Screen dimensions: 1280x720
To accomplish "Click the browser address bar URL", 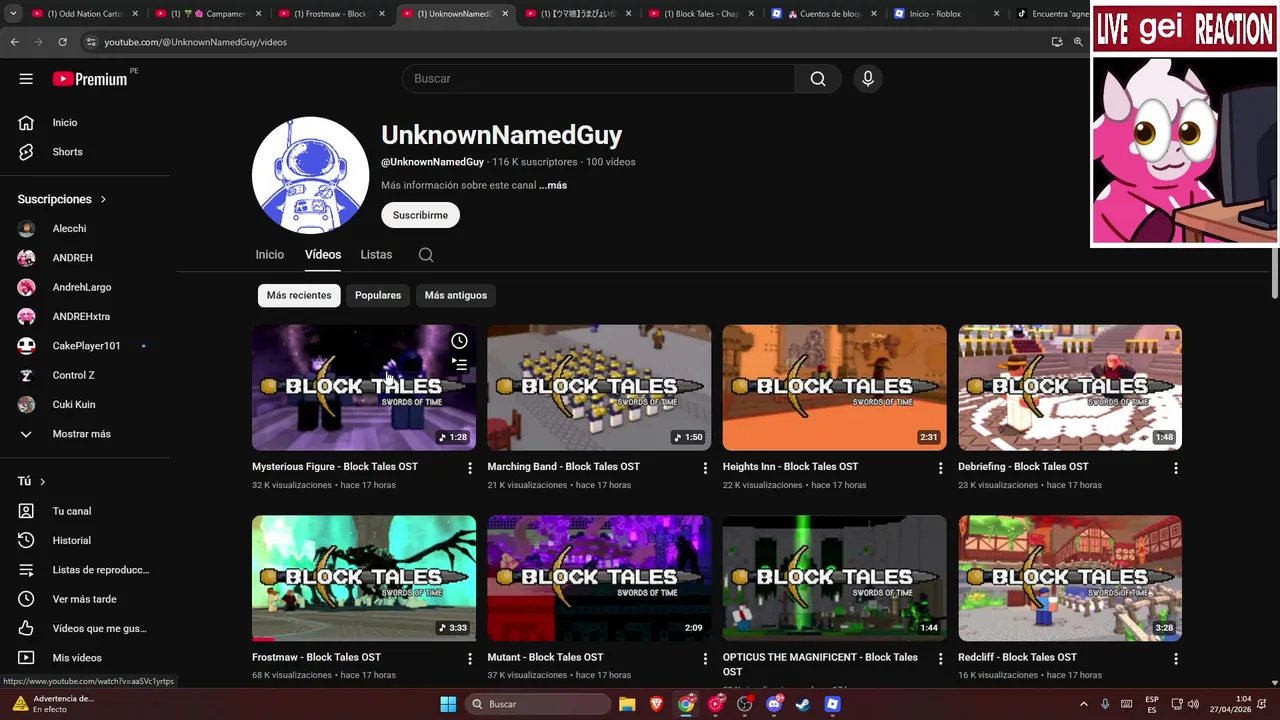I will pos(195,42).
